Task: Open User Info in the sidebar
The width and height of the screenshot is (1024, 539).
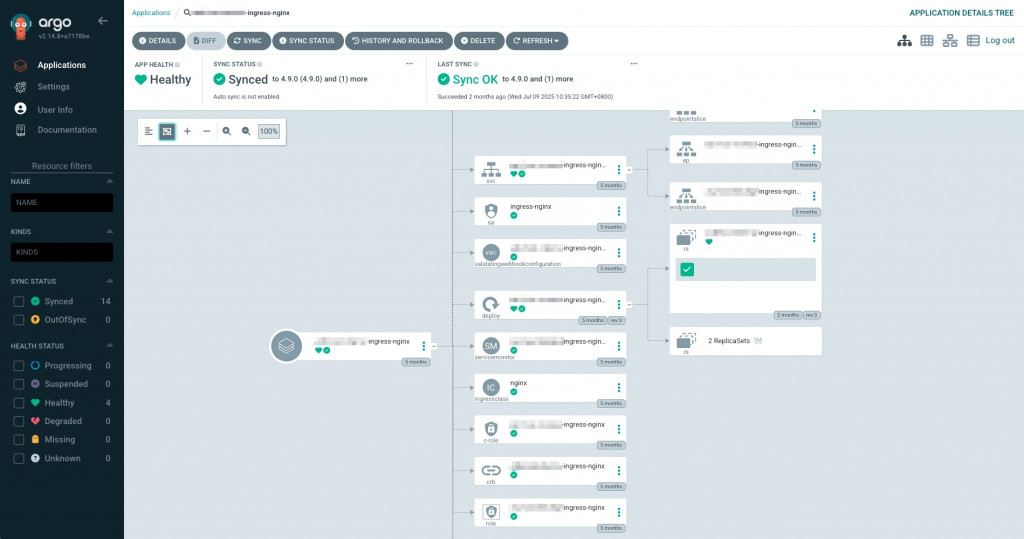Action: click(54, 110)
